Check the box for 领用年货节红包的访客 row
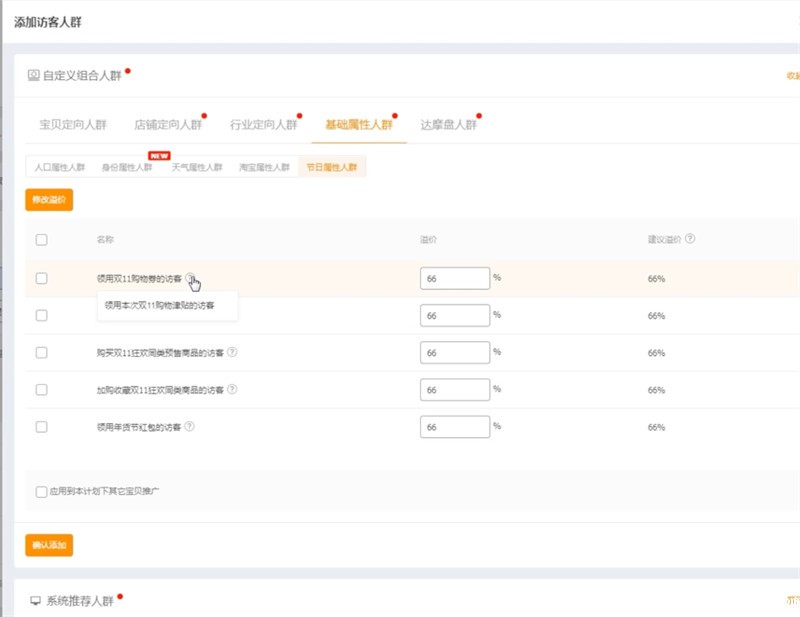Viewport: 800px width, 617px height. click(x=41, y=426)
